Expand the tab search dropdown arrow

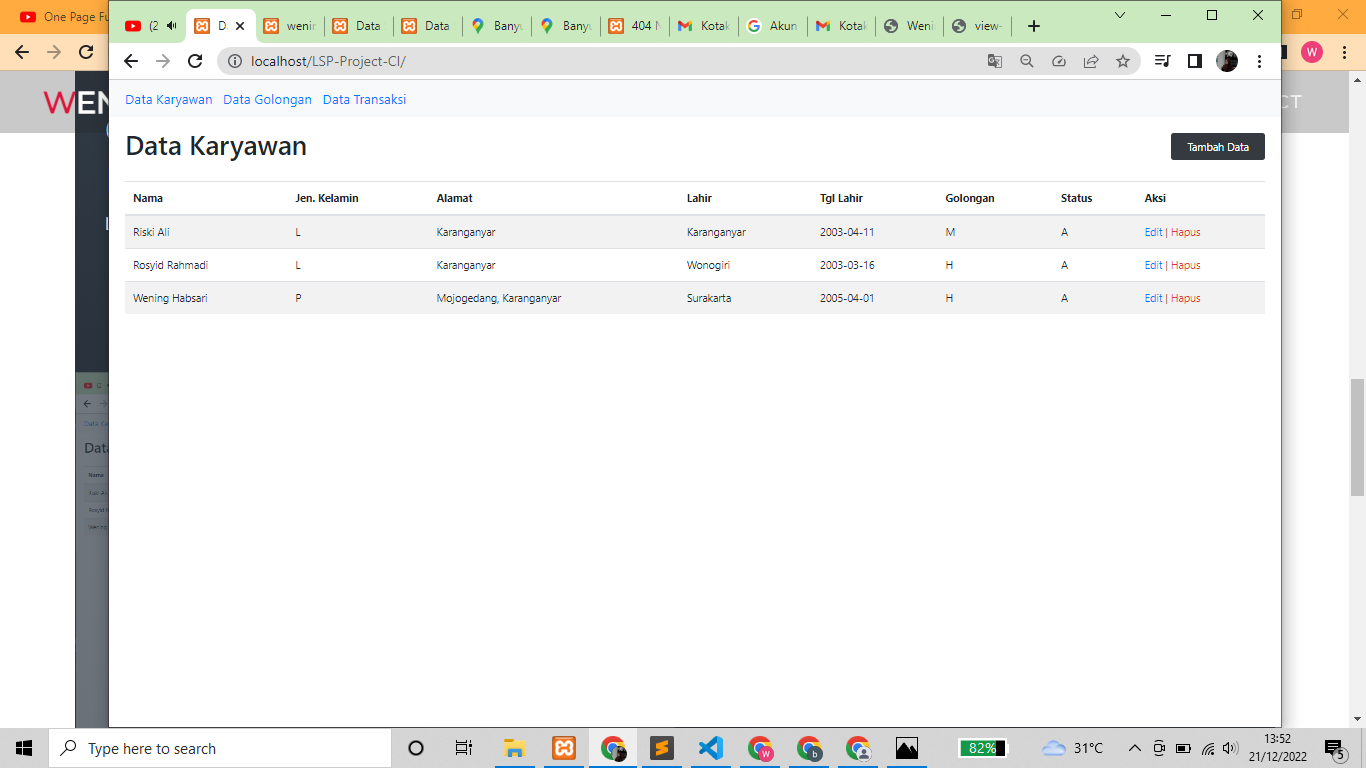1120,16
